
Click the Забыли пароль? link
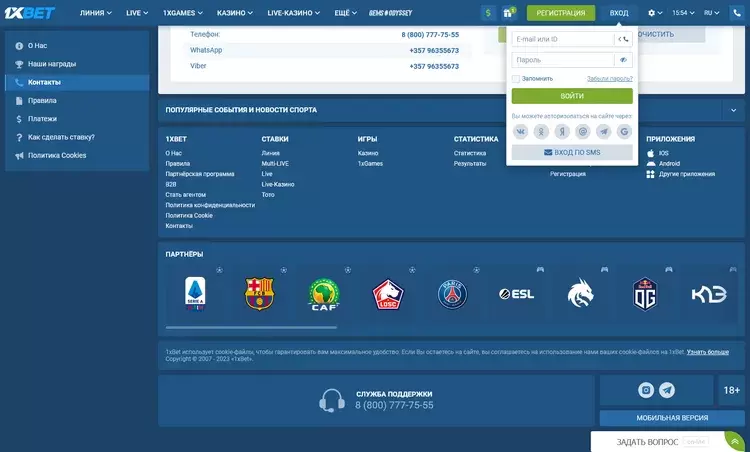click(x=609, y=78)
